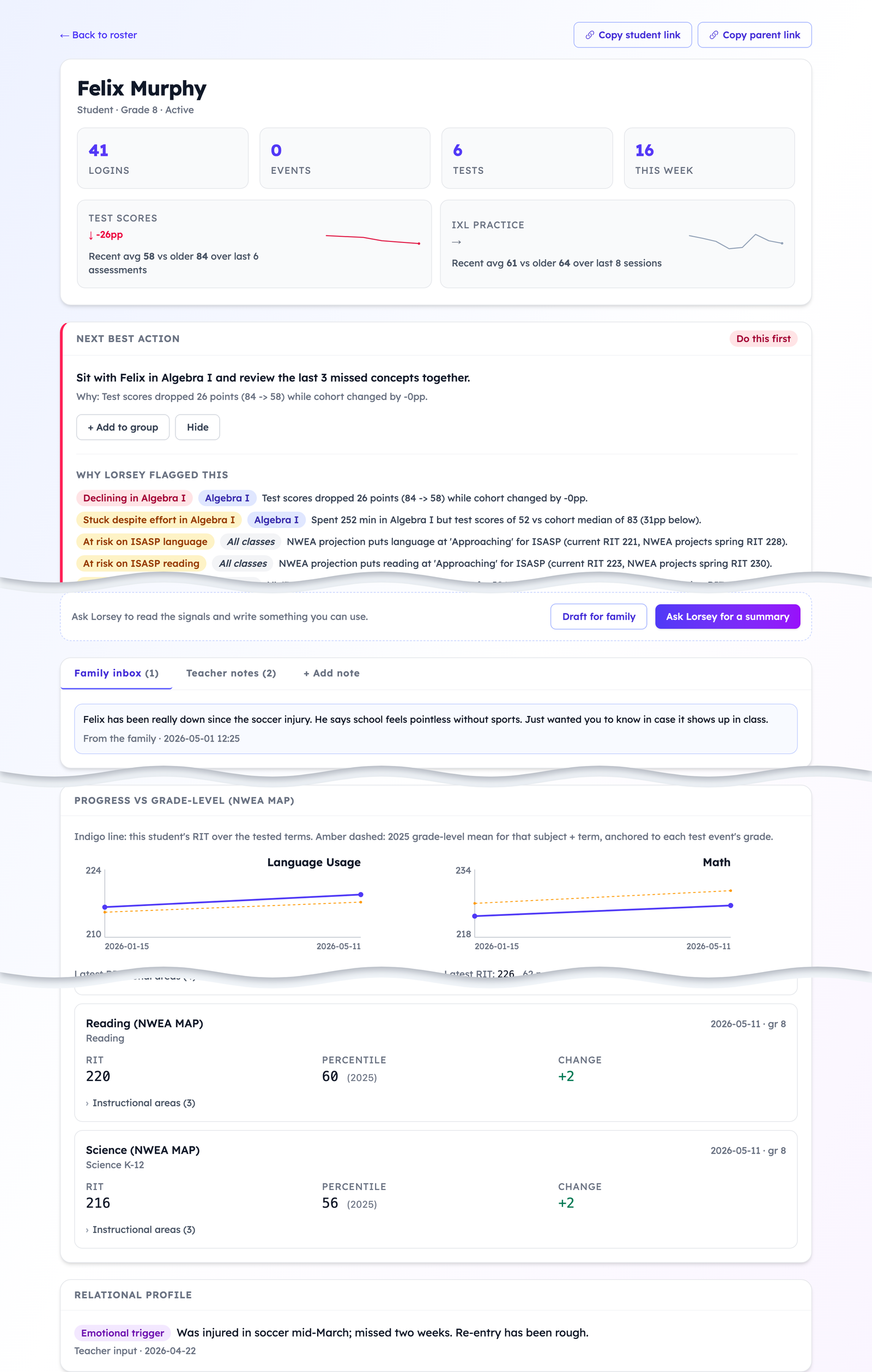Ask Lorsey for a summary
Viewport: 872px width, 1372px height.
coord(727,616)
